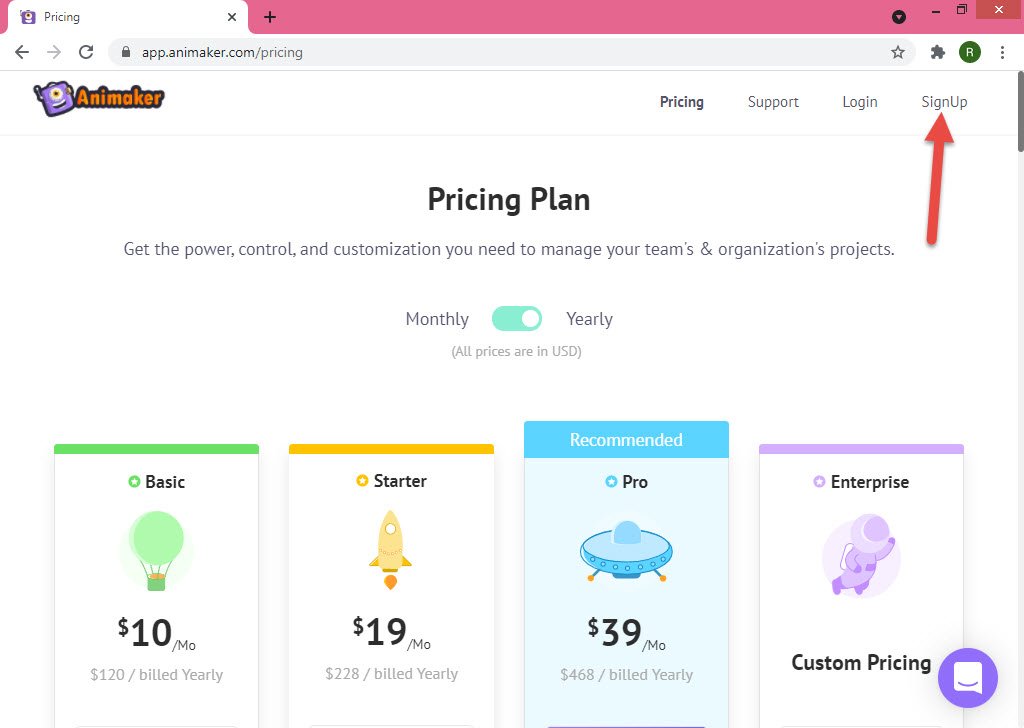Click the Animaker logo

(x=99, y=99)
